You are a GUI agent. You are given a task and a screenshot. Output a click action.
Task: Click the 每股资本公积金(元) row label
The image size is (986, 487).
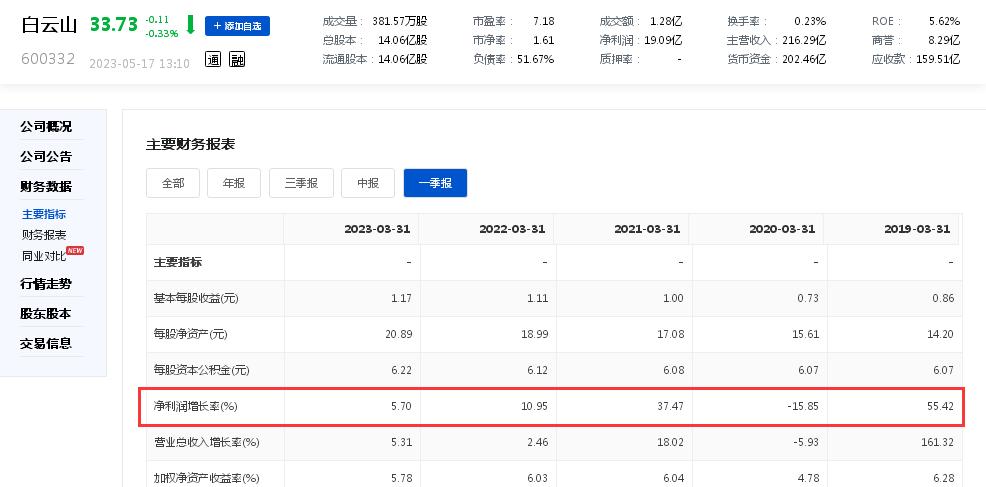(202, 371)
